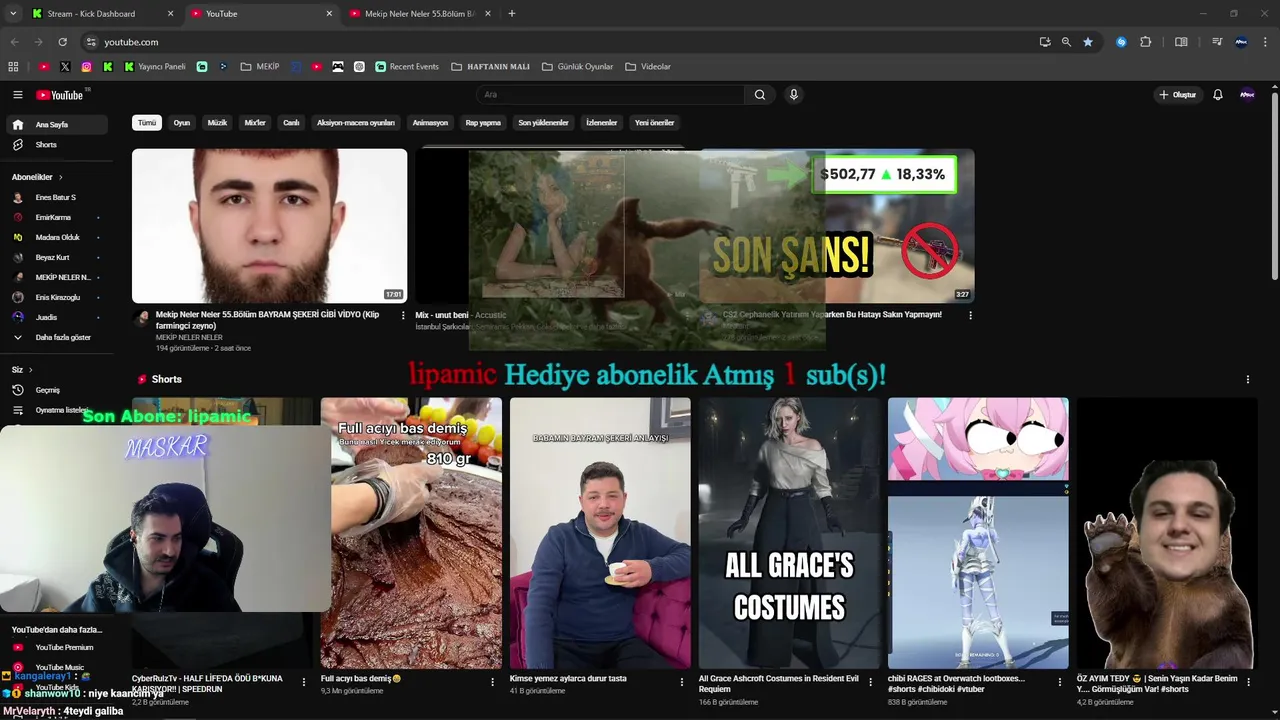Open the Shazam extension icon
Image resolution: width=1280 pixels, height=720 pixels.
pos(1121,42)
